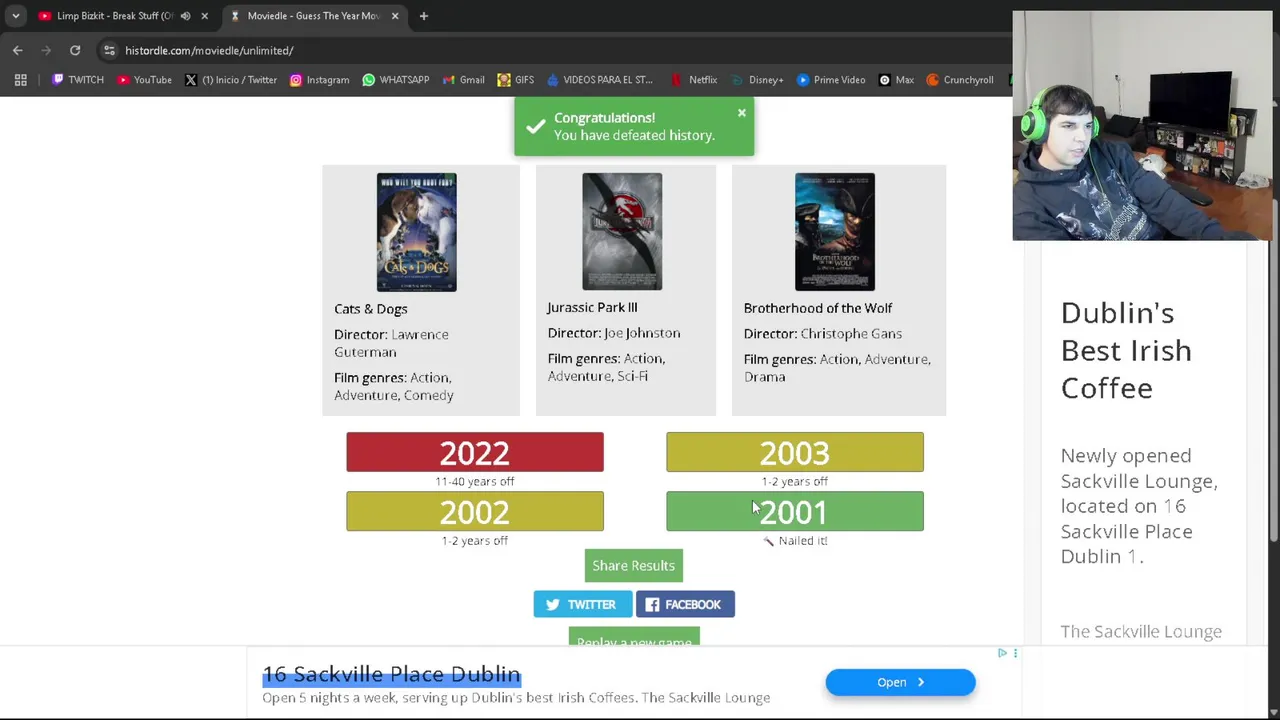The image size is (1280, 720).
Task: Open the TWITCH bookmark
Action: tap(77, 80)
